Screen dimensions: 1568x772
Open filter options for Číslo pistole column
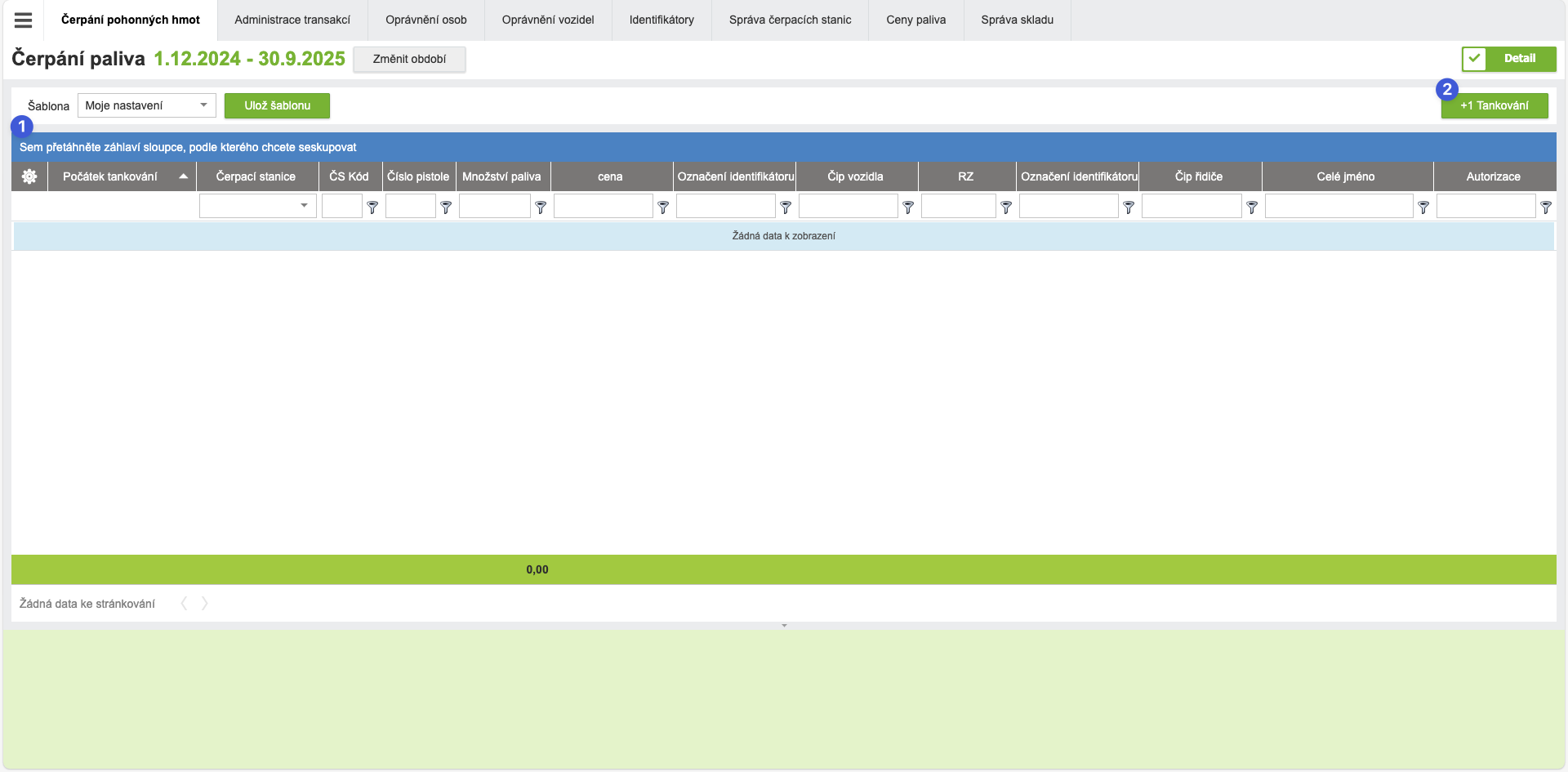446,208
